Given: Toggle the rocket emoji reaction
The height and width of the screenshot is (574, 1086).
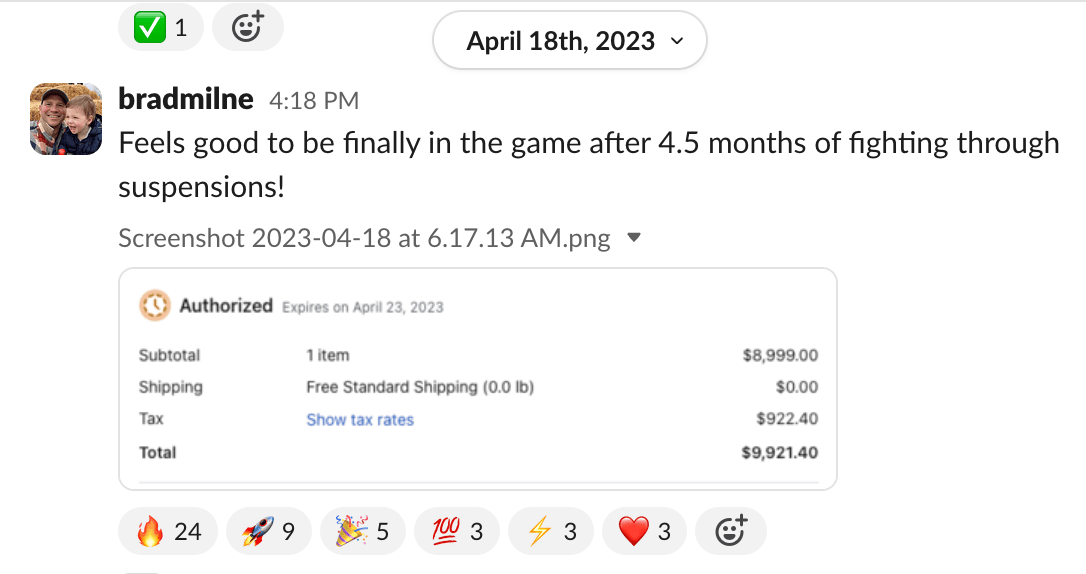Looking at the screenshot, I should [268, 532].
